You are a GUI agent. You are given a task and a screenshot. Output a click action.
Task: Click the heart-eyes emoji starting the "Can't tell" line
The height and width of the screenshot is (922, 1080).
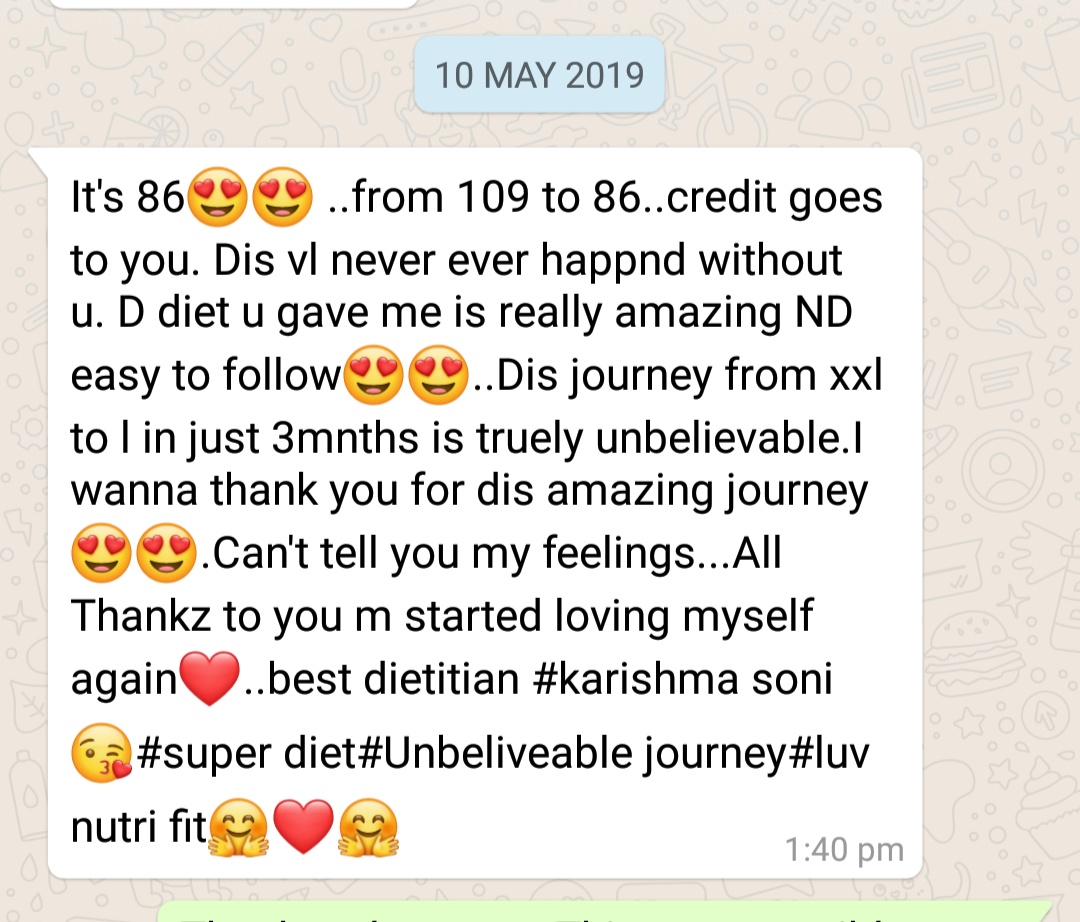pos(101,552)
